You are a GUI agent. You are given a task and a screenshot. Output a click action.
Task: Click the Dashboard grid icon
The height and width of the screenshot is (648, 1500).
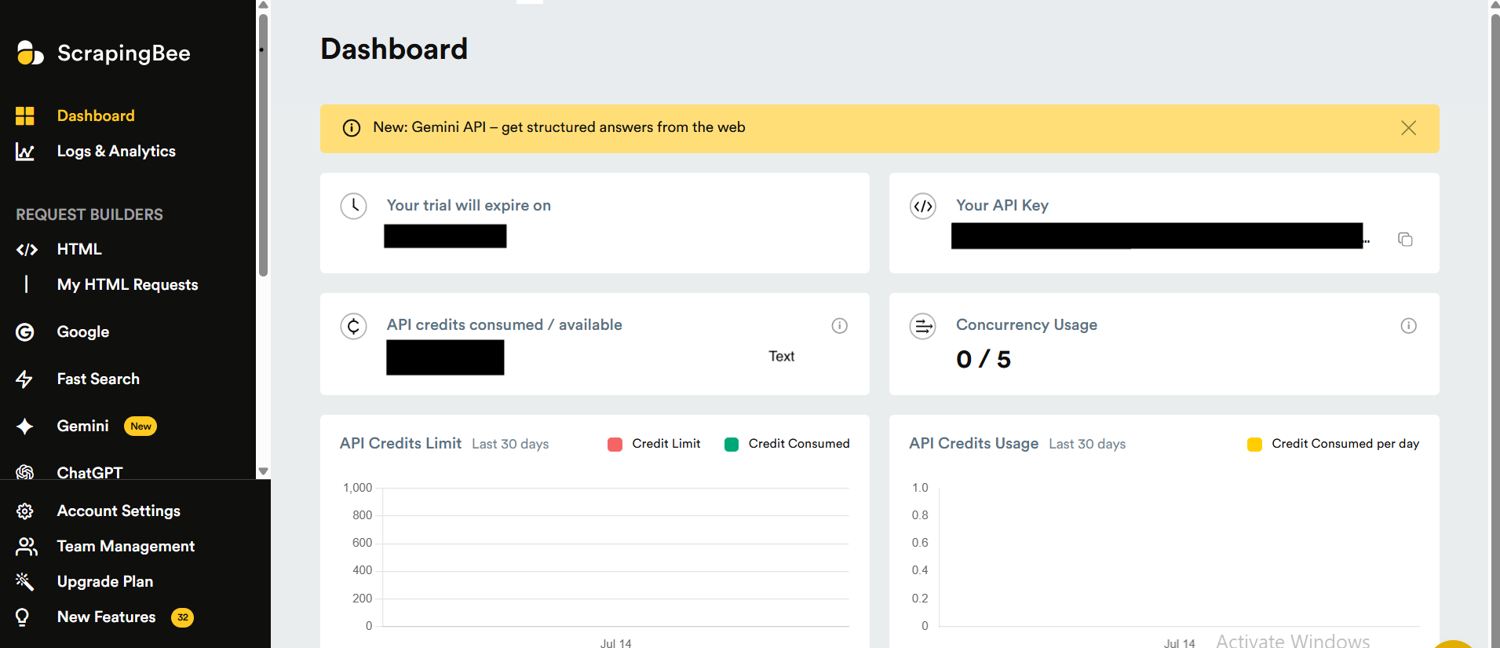pos(25,116)
